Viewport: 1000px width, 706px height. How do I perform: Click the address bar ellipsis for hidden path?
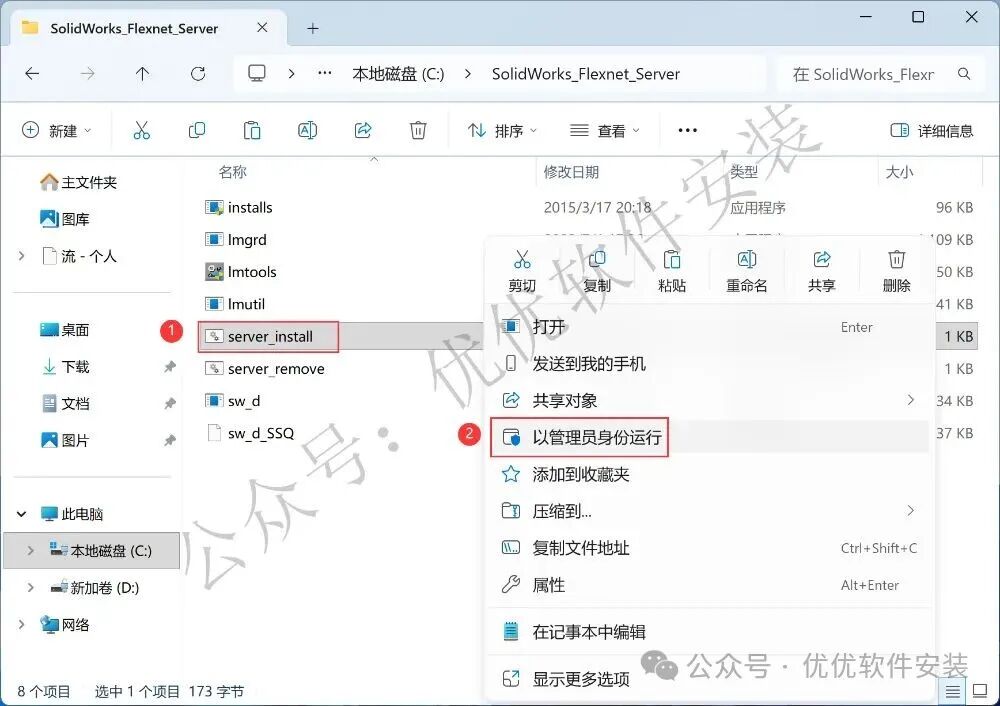tap(325, 74)
